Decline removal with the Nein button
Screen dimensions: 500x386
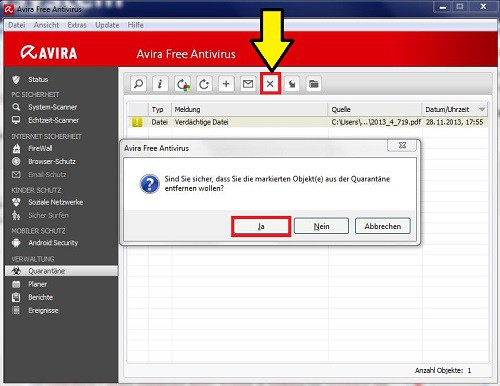[x=321, y=226]
